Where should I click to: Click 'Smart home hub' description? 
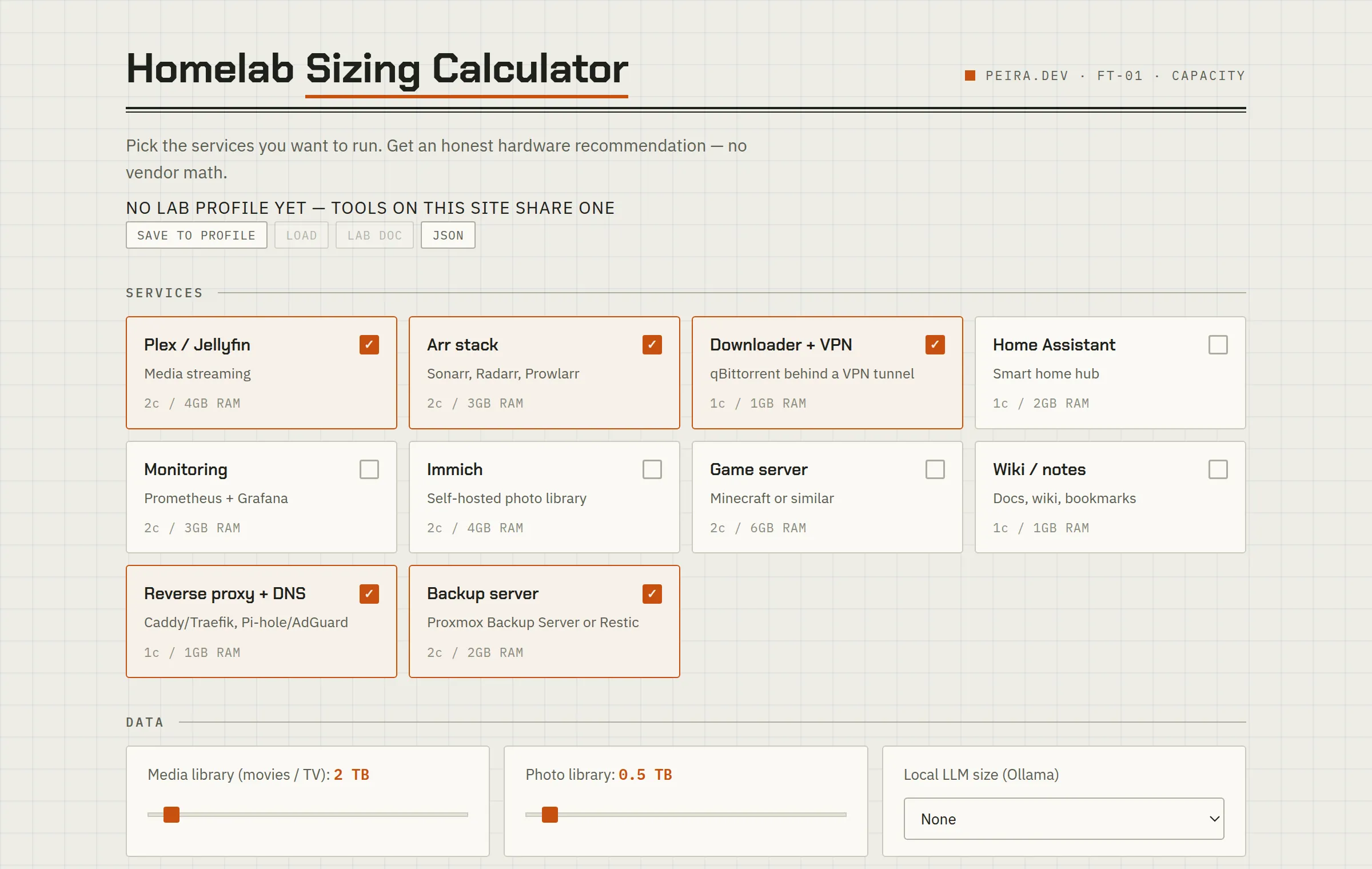tap(1046, 373)
